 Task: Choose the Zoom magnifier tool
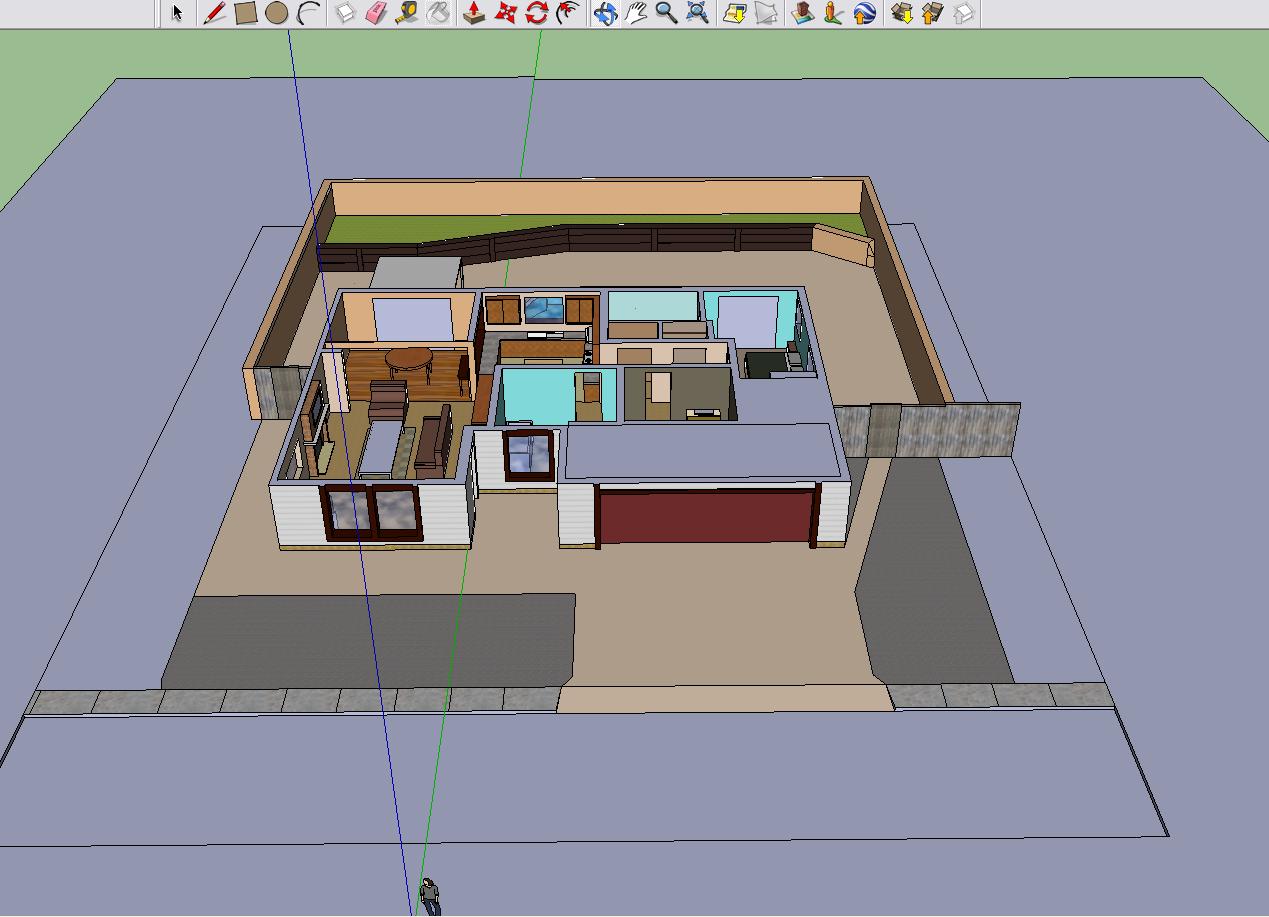coord(667,13)
